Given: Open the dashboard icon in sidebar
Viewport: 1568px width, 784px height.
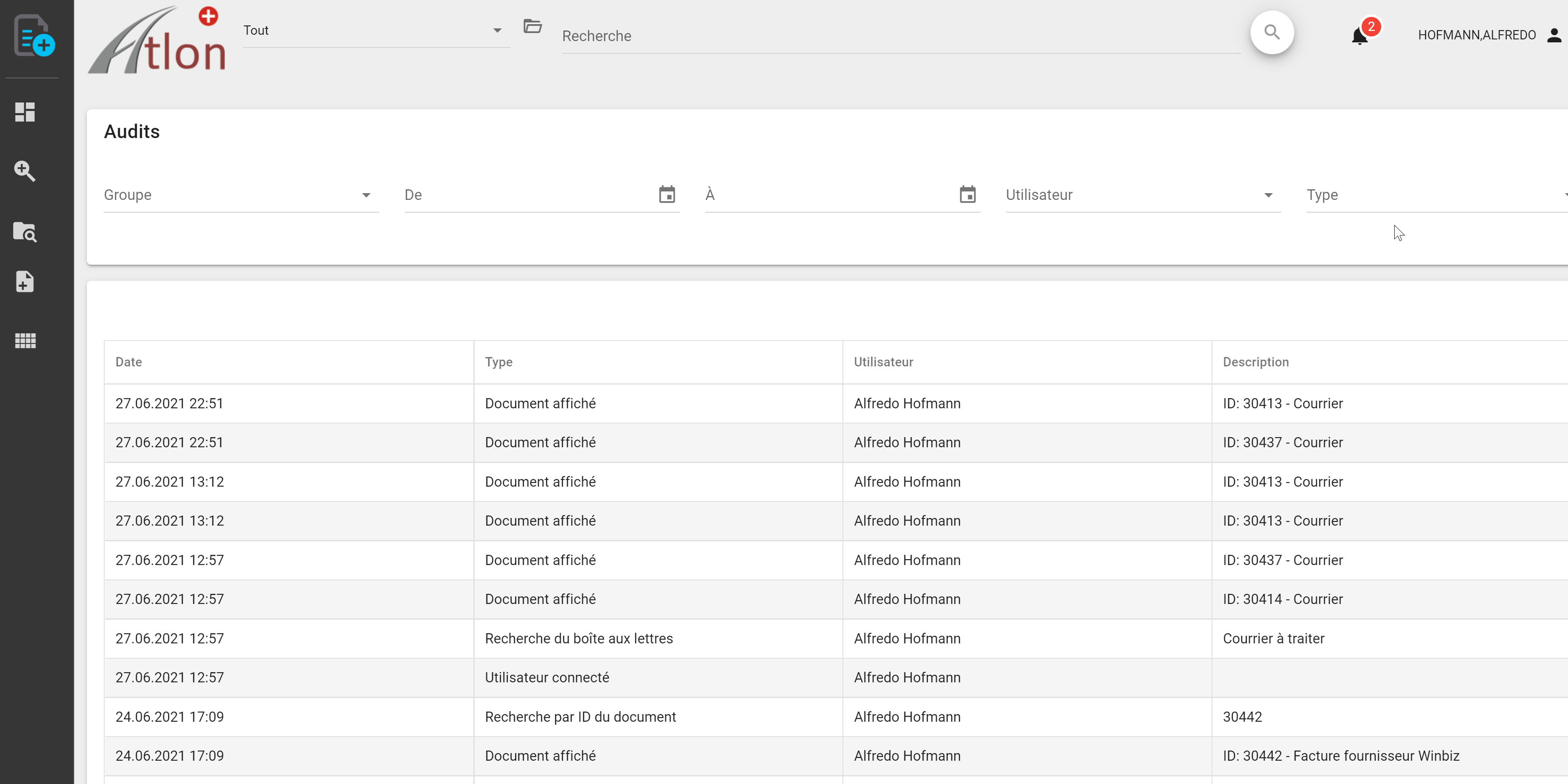Looking at the screenshot, I should point(25,112).
